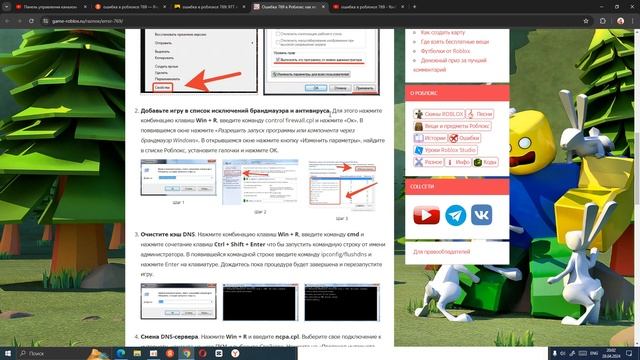Enlarge the Run dialog cmd thumbnail
Image resolution: width=640 pixels, height=360 pixels.
coord(178,301)
